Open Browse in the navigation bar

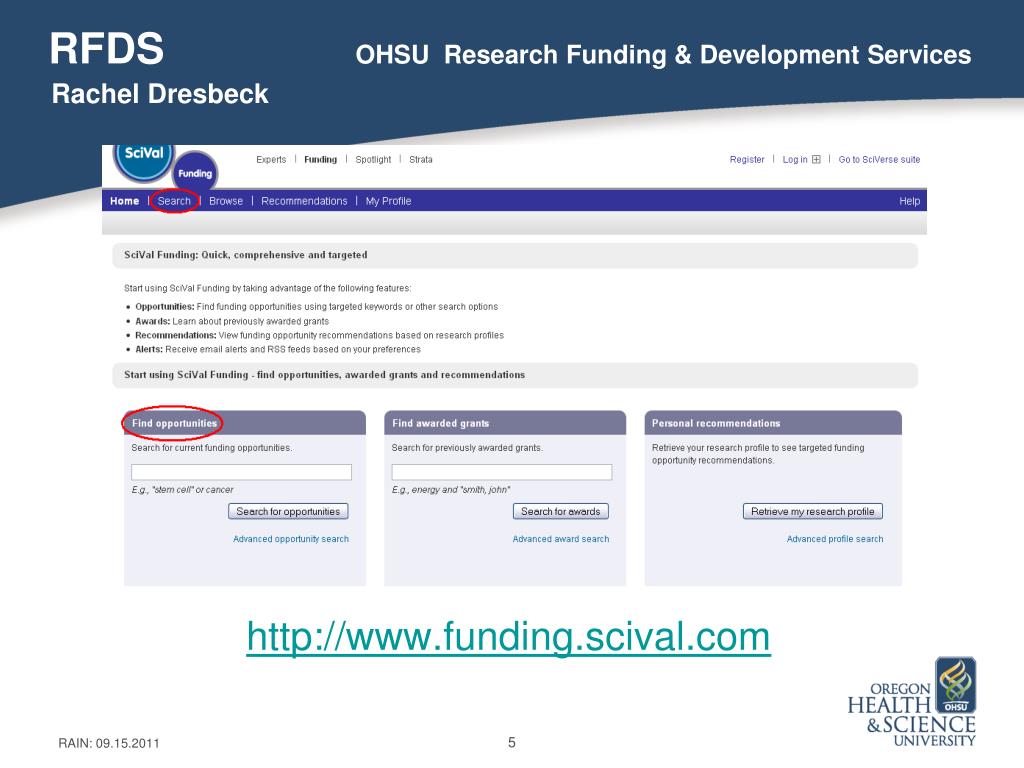tap(226, 201)
